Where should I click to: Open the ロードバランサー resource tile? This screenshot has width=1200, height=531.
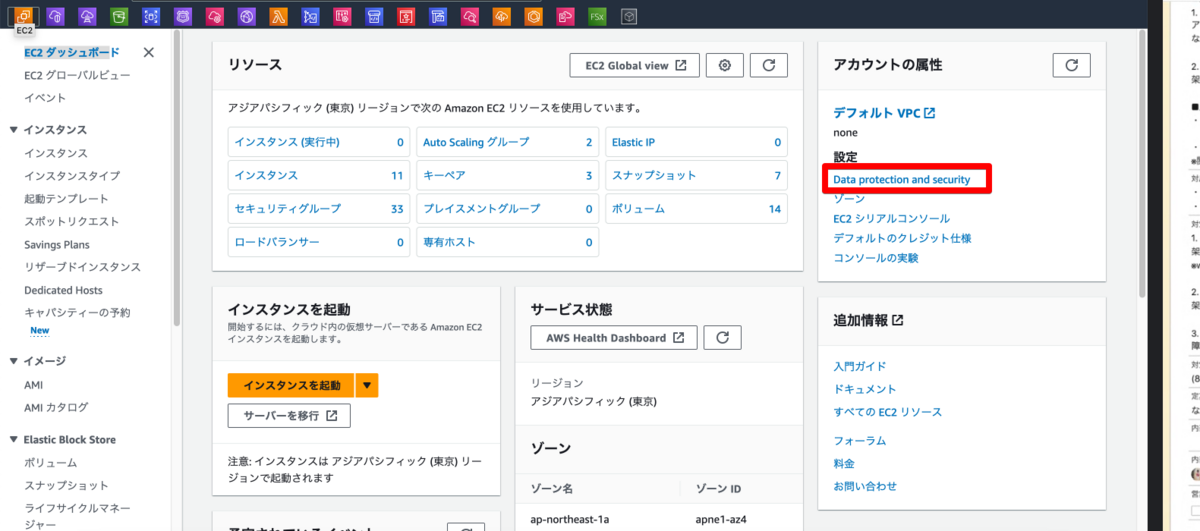click(318, 242)
